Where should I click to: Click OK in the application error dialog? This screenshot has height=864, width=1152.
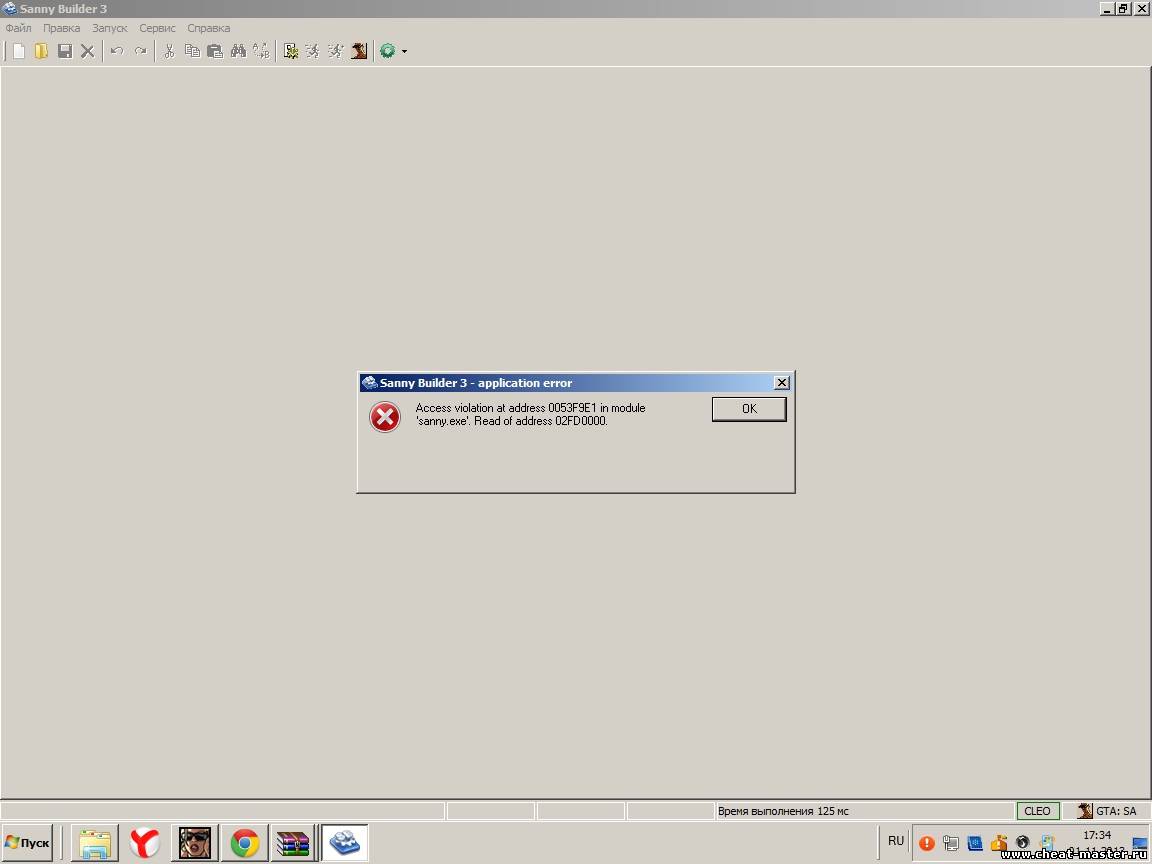pyautogui.click(x=749, y=409)
